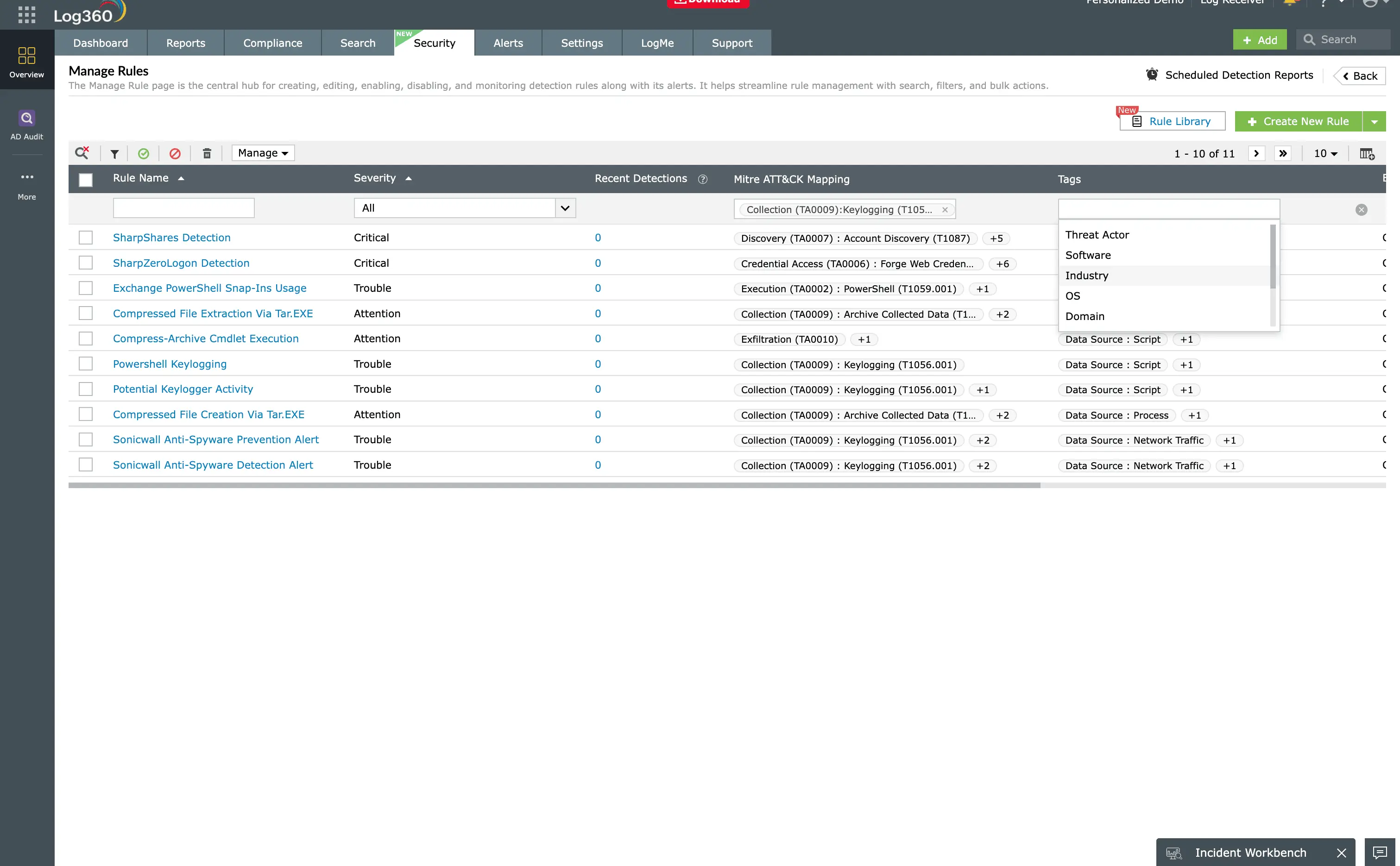Disable selected rules with red prohibit icon
Screen dimensions: 1400x866
(x=175, y=153)
